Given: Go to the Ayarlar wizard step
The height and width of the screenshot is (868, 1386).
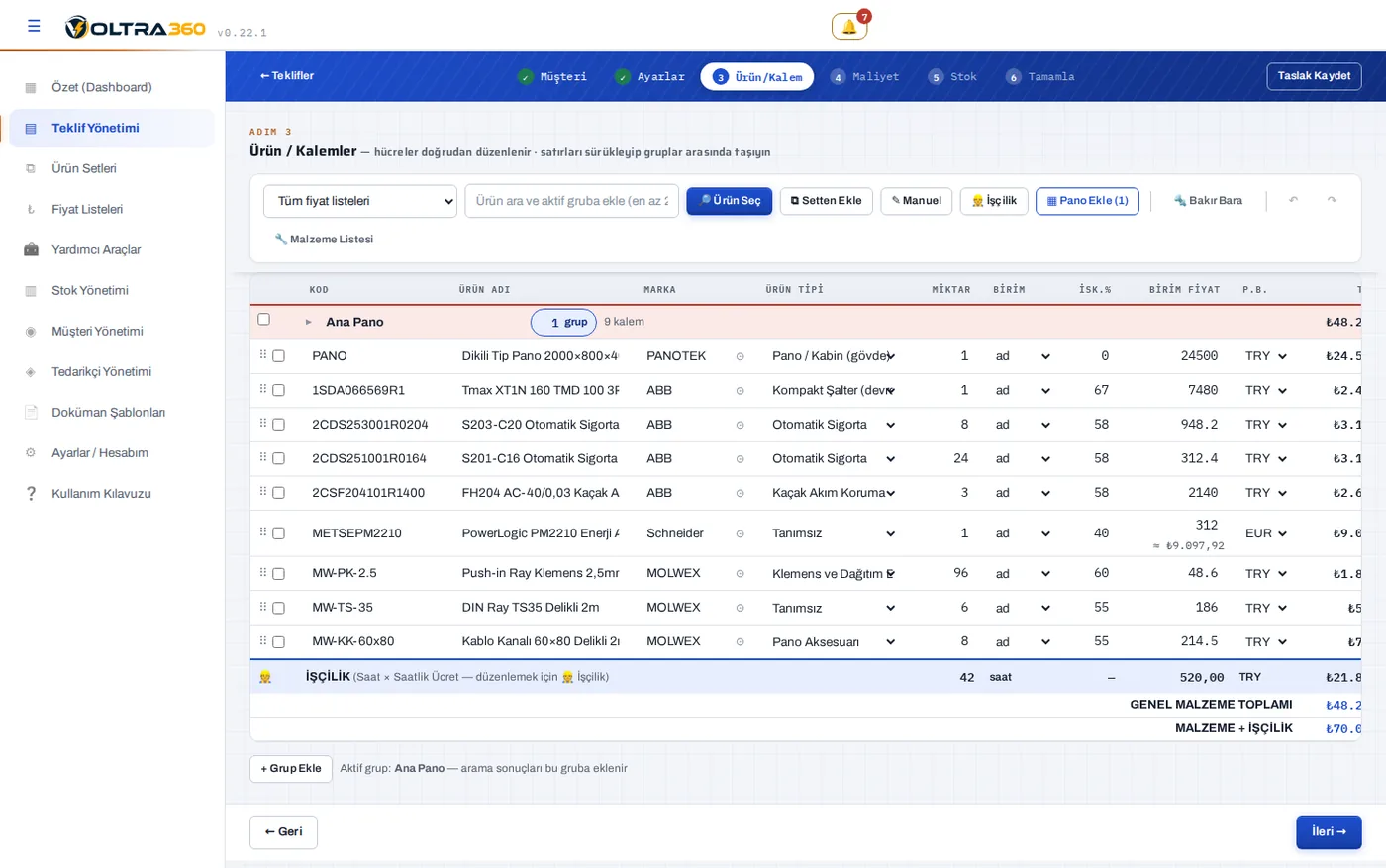Looking at the screenshot, I should pyautogui.click(x=649, y=77).
